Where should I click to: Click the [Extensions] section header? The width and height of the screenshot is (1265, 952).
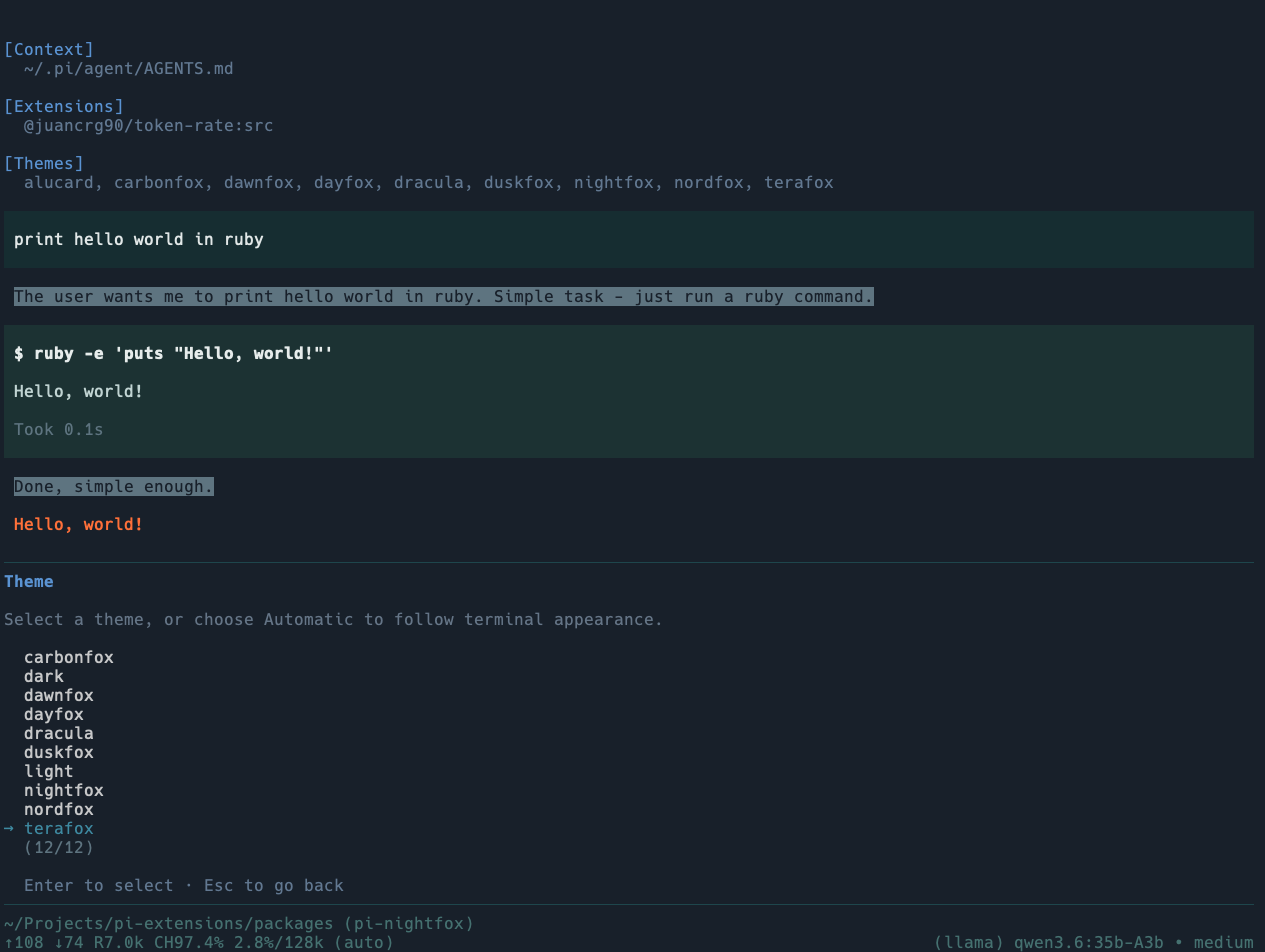(x=64, y=106)
